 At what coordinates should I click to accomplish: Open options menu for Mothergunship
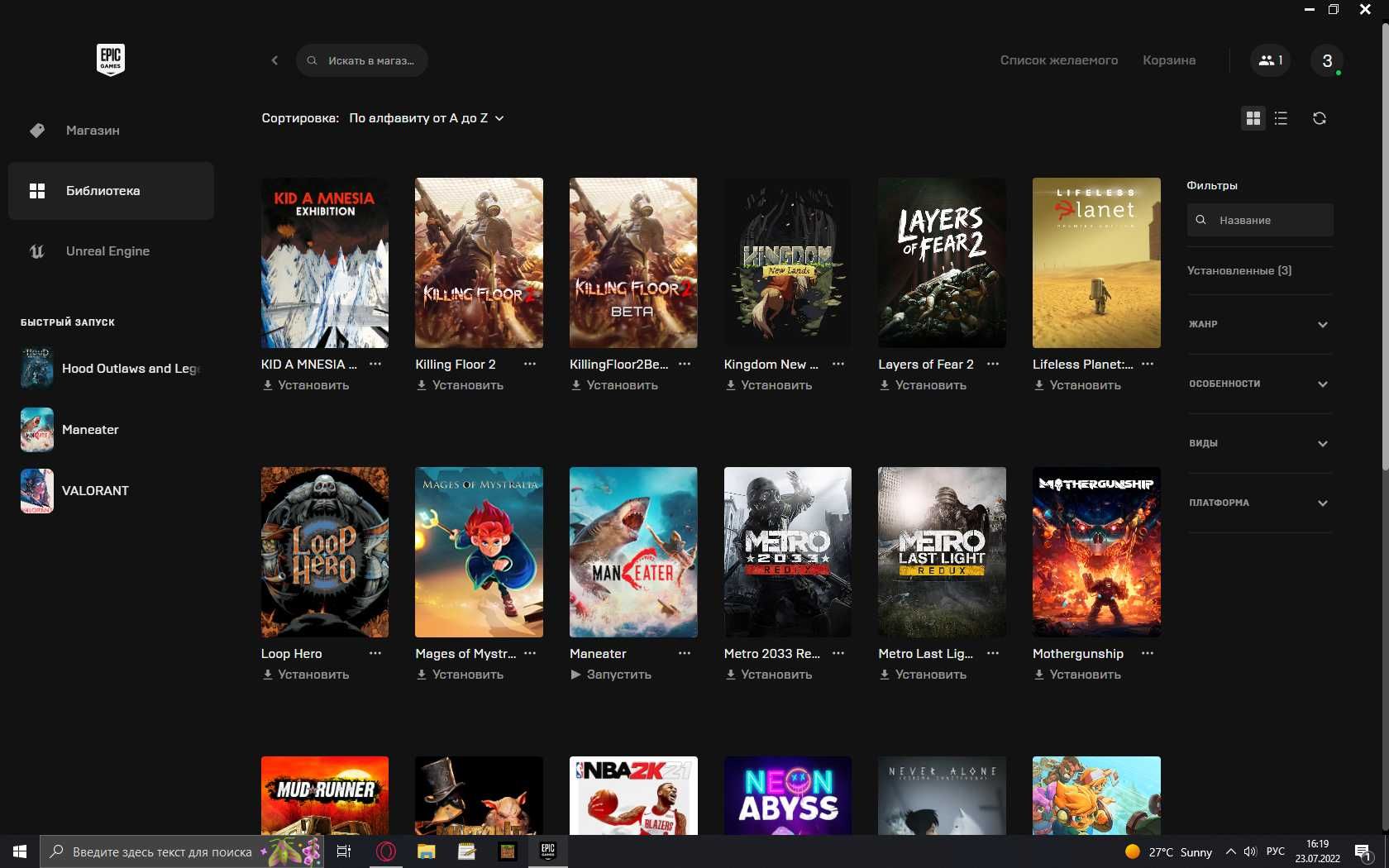1148,653
